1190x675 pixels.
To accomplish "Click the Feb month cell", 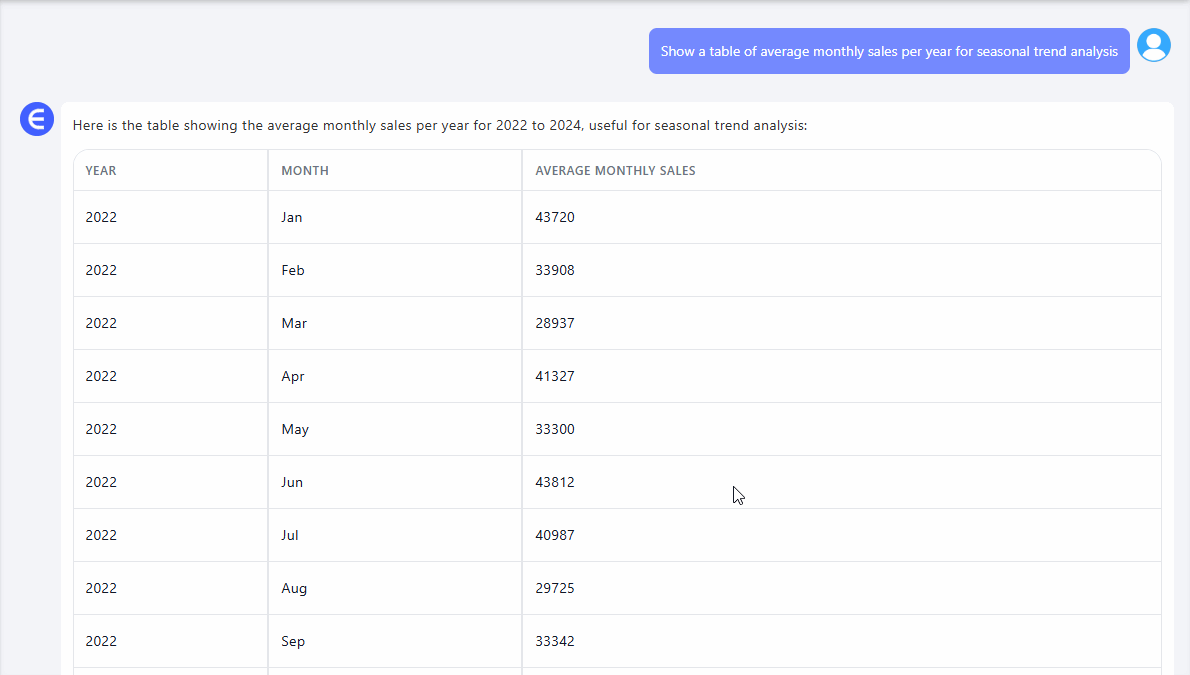I will [x=293, y=270].
